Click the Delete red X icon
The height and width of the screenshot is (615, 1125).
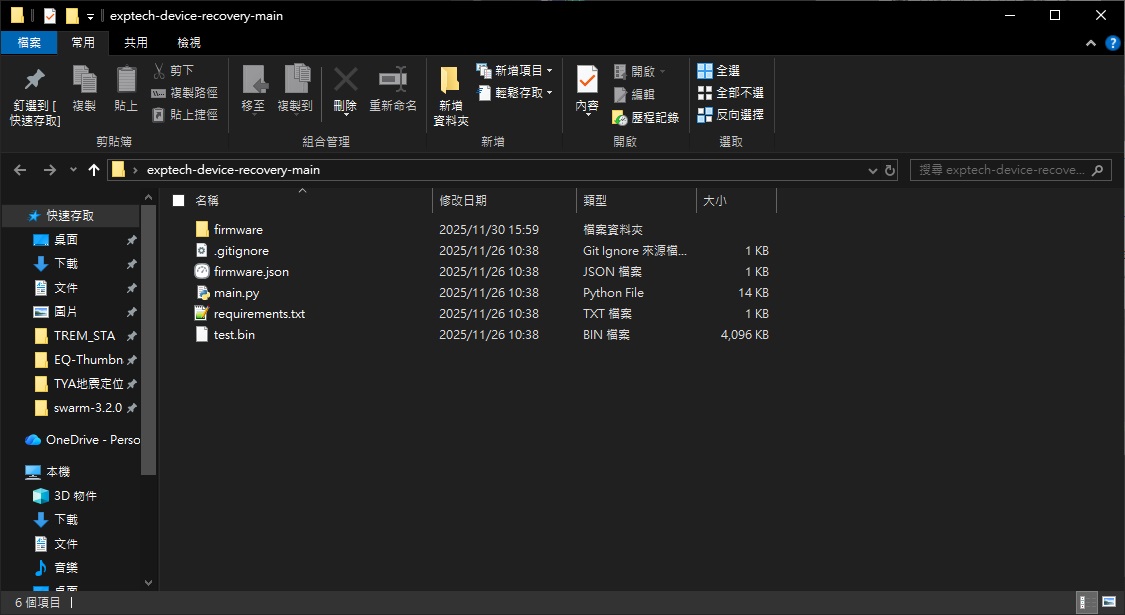345,80
